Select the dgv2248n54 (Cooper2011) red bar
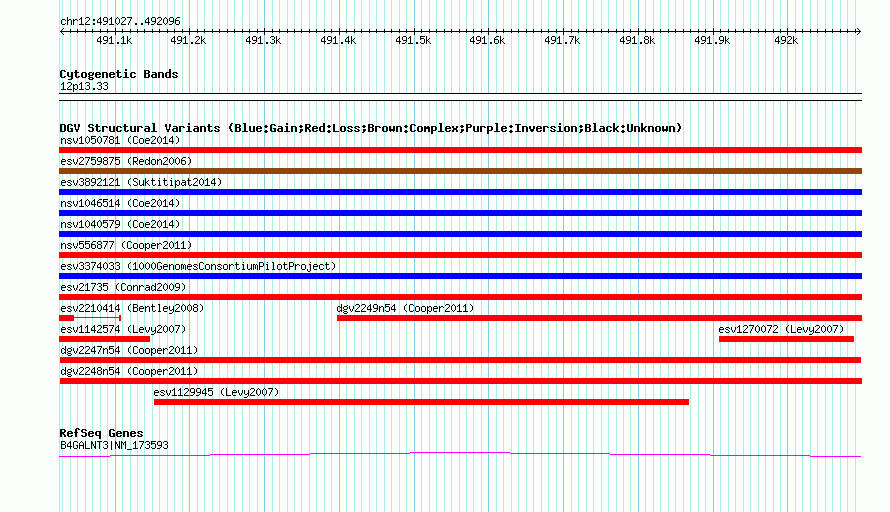Screen dimensions: 890x512 pyautogui.click(x=460, y=381)
